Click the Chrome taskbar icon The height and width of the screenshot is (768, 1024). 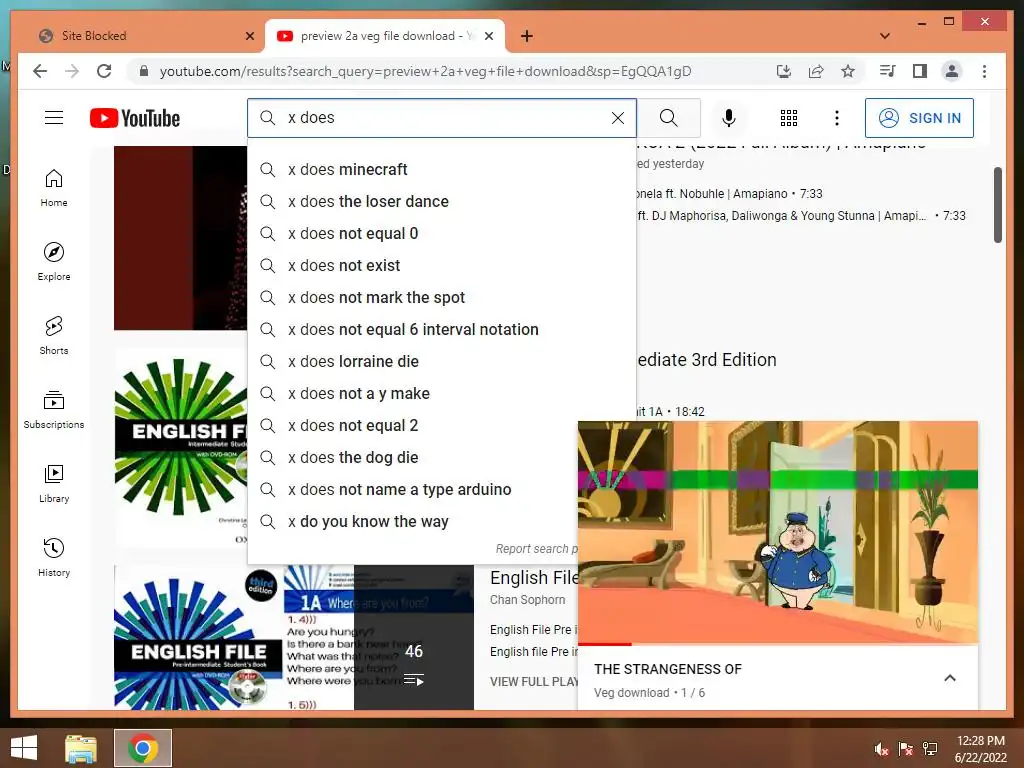(143, 748)
